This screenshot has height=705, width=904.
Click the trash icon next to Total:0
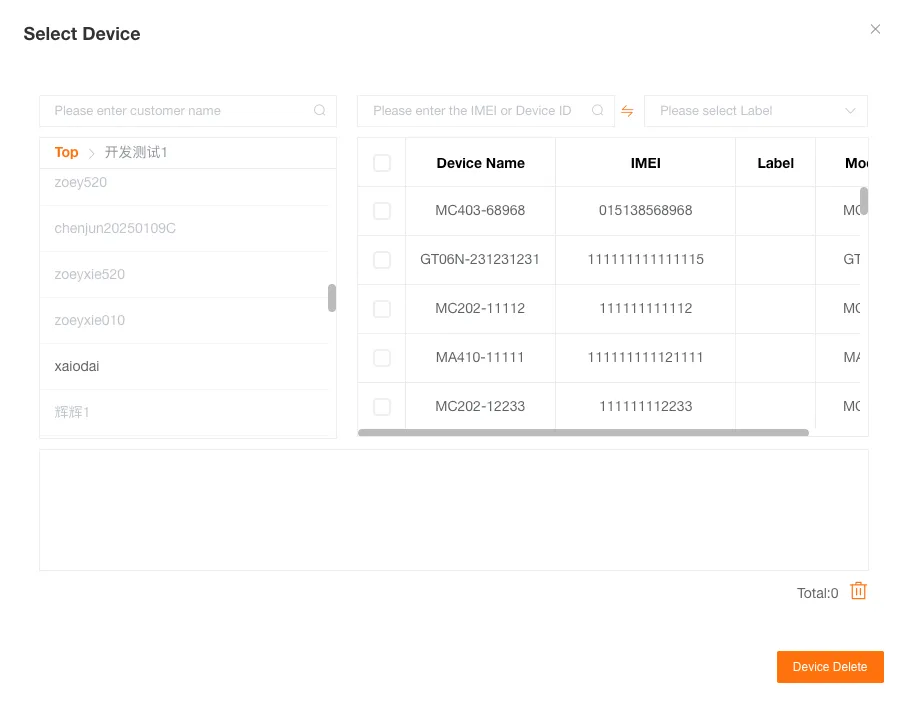click(857, 592)
